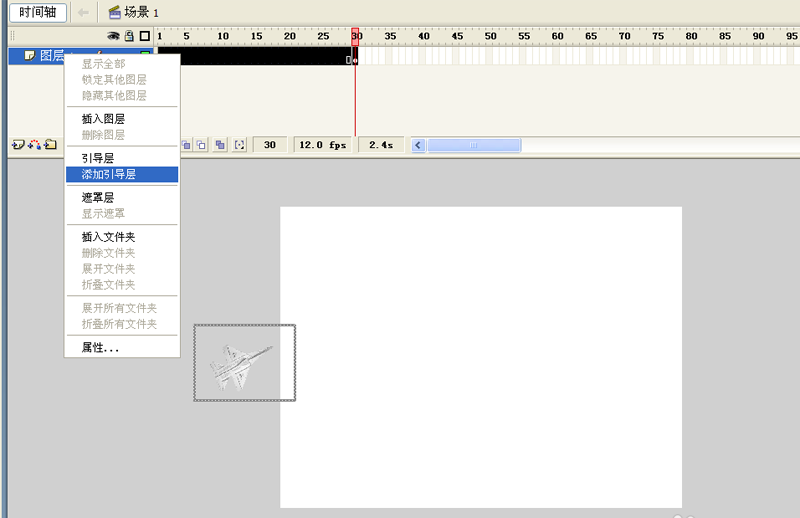
Task: Click the Insert Layer icon at timeline bottom
Action: tap(18, 145)
